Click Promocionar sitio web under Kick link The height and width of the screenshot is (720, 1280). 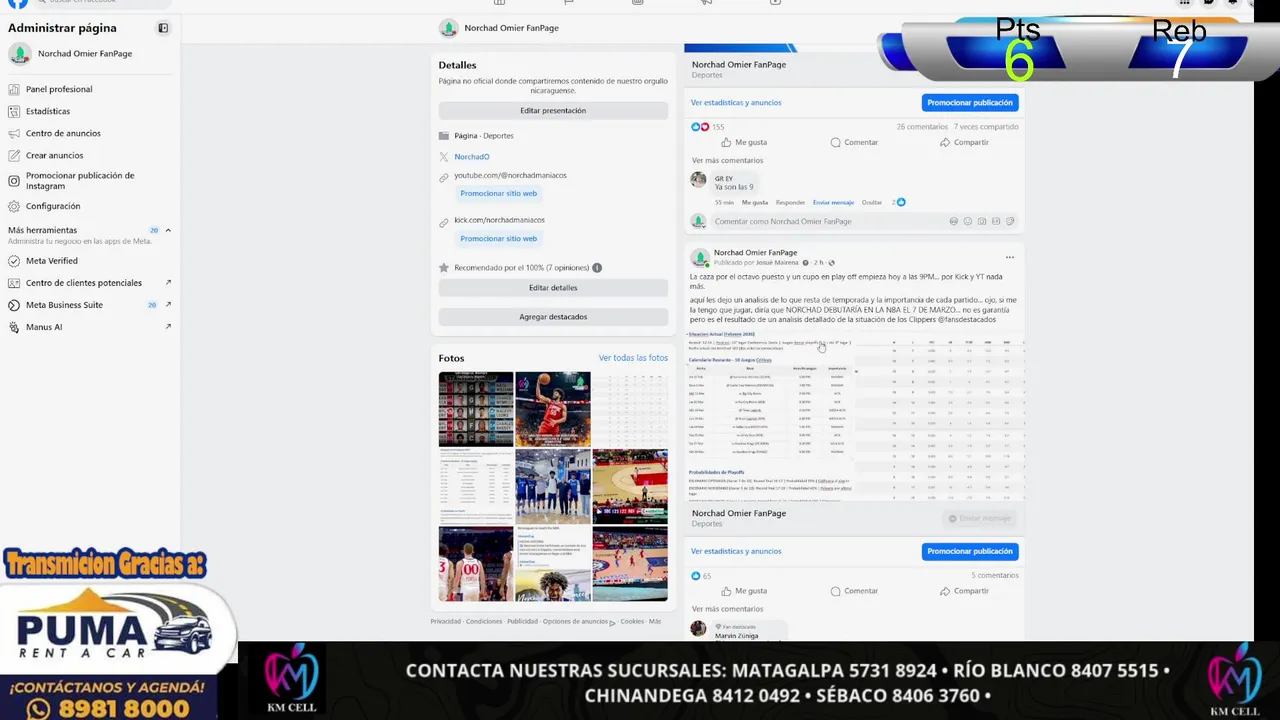(x=499, y=239)
